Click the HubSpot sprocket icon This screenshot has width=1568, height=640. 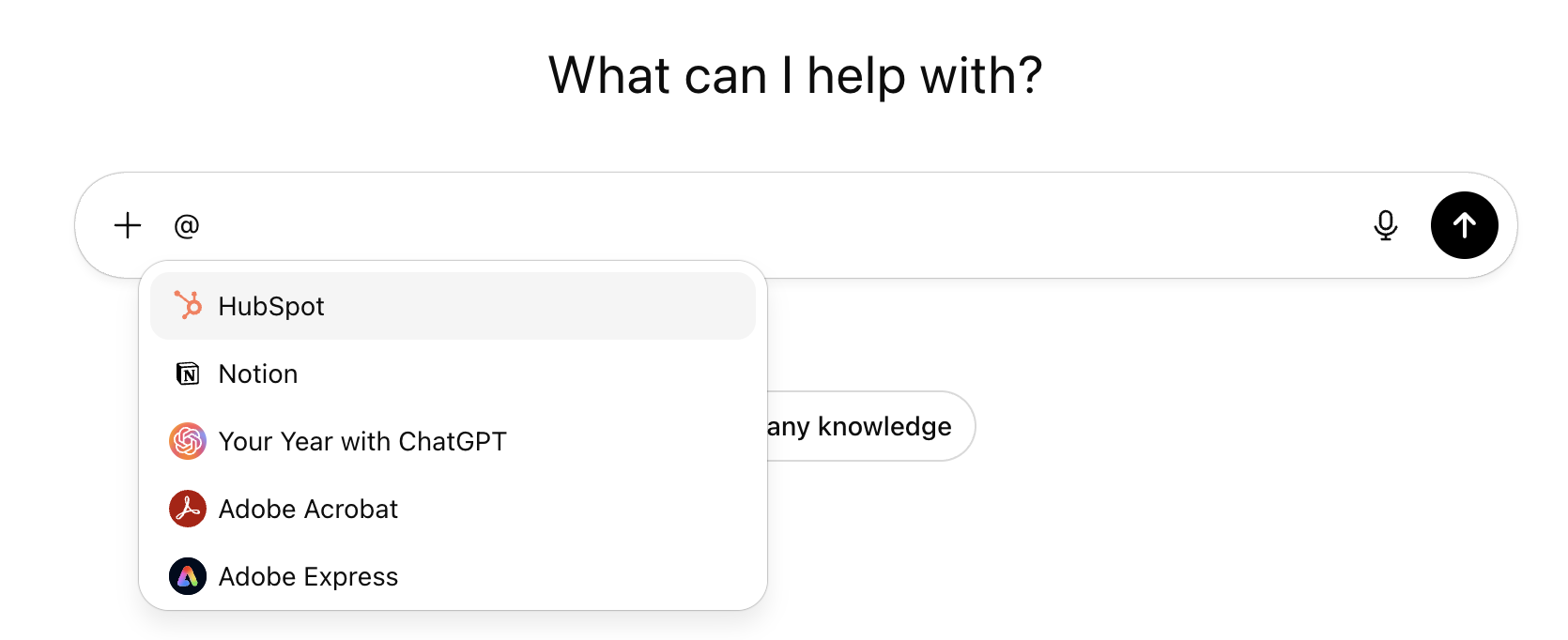[188, 305]
